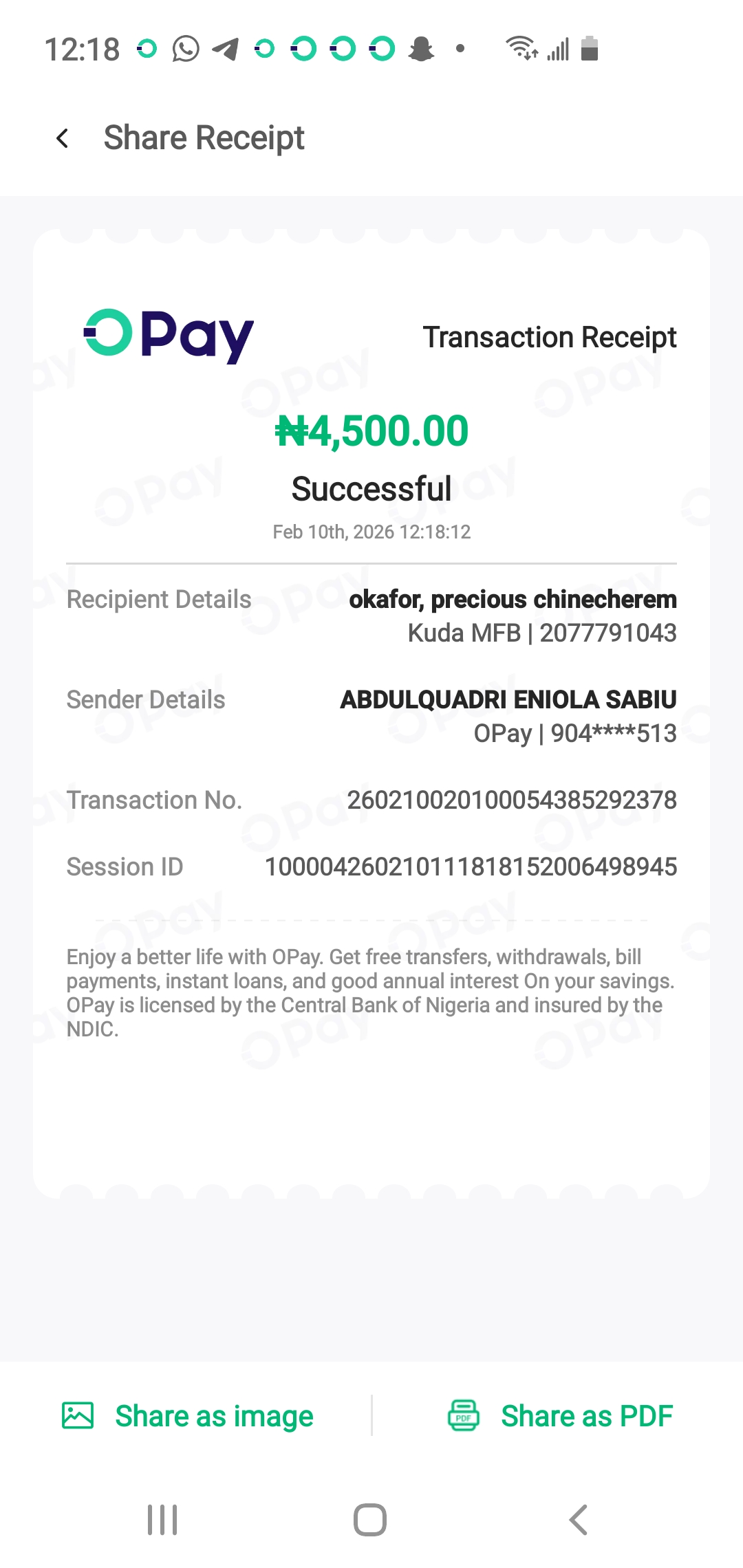Screen dimensions: 743x1568
Task: Tap the Wi-Fi signal status icon
Action: click(x=521, y=49)
